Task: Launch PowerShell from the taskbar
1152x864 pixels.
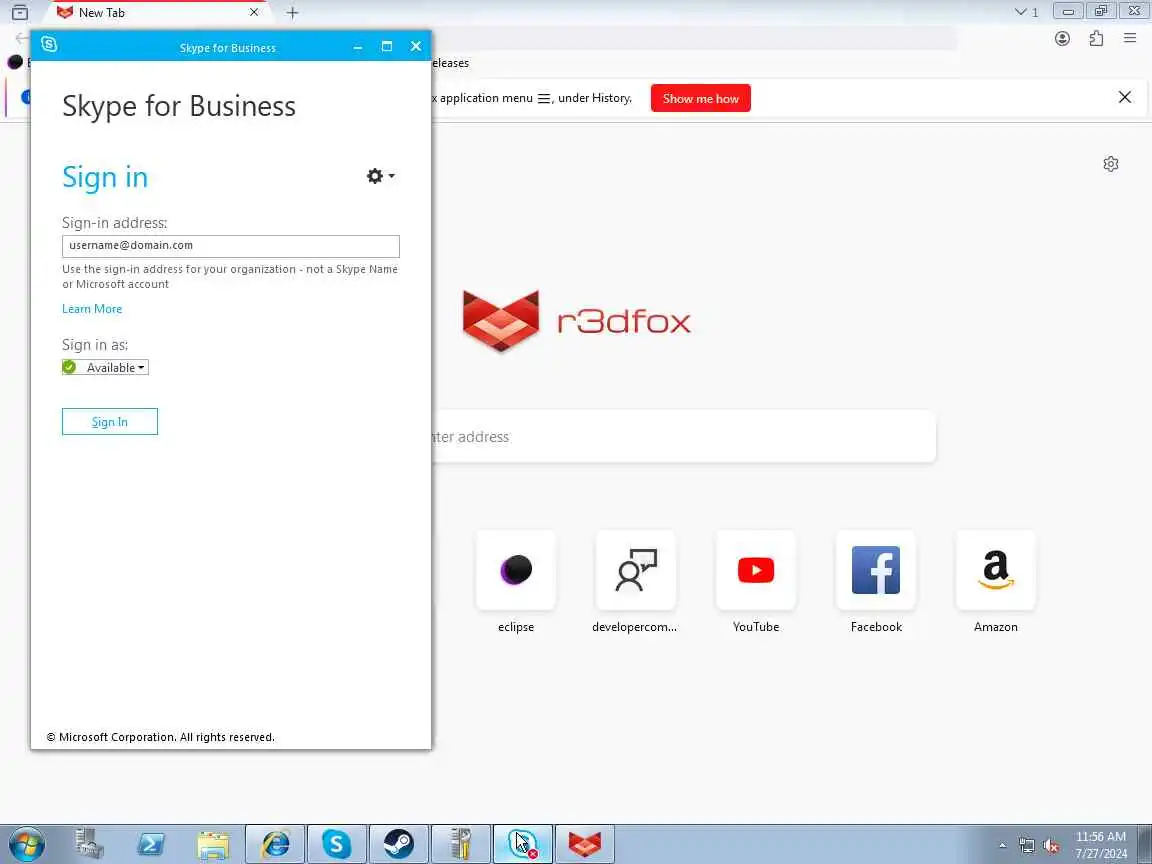Action: tap(151, 844)
